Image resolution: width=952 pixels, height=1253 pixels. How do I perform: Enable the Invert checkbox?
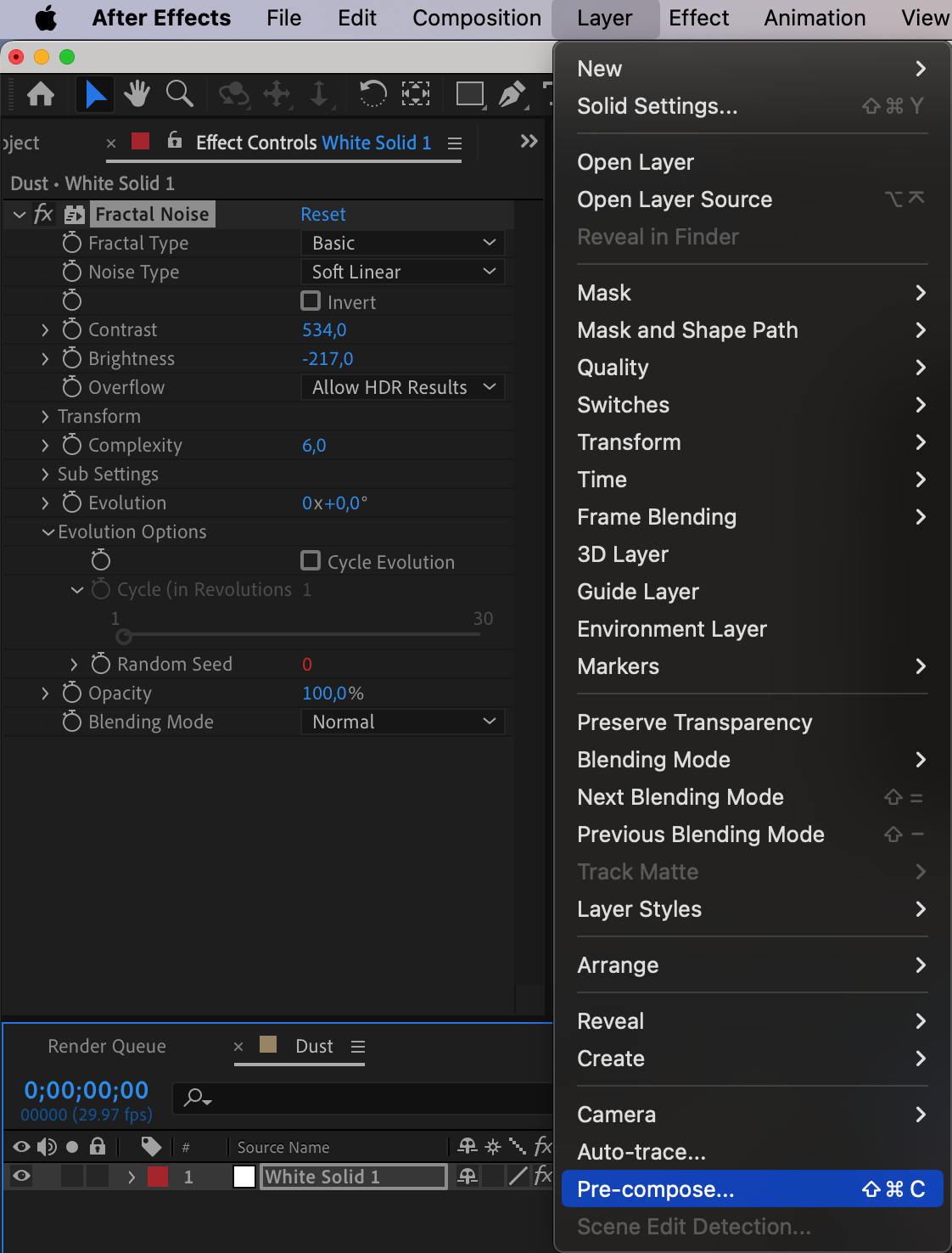coord(311,301)
